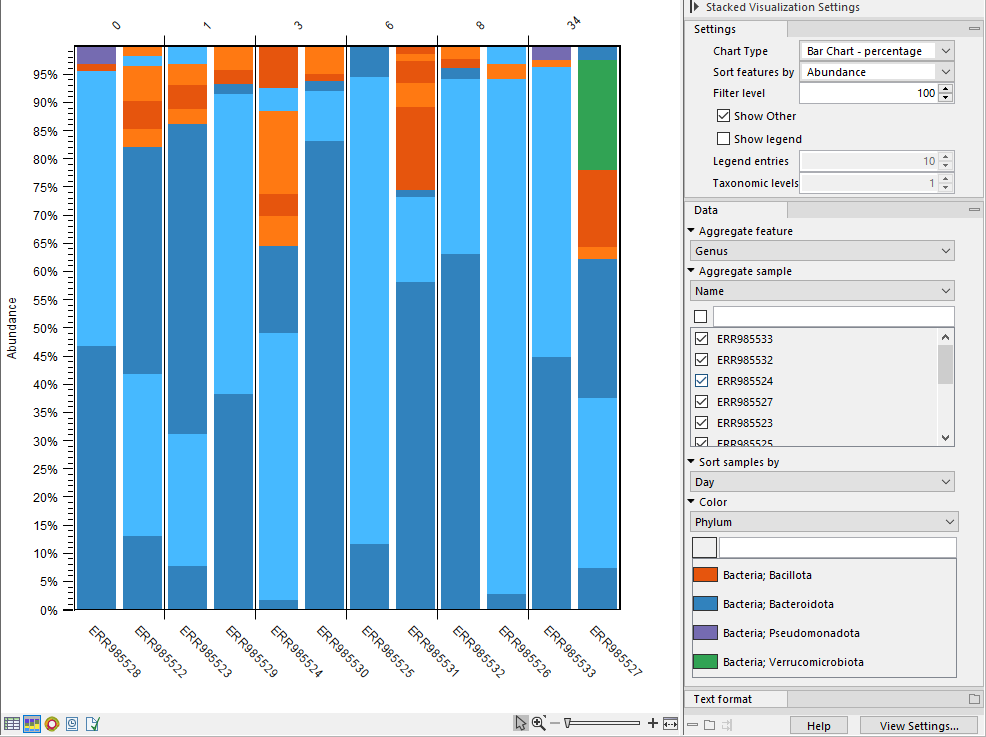Click the Bacteria; Verrucomicrobiota green swatch
This screenshot has width=986, height=737.
705,661
